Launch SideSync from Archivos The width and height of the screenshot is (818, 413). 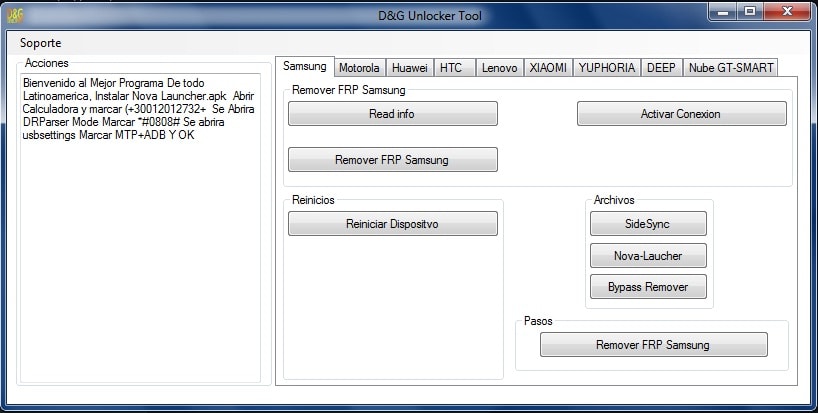[648, 224]
